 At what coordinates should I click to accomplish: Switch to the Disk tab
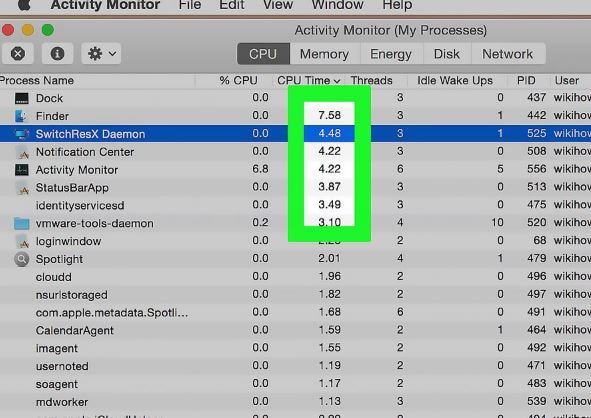[x=447, y=54]
